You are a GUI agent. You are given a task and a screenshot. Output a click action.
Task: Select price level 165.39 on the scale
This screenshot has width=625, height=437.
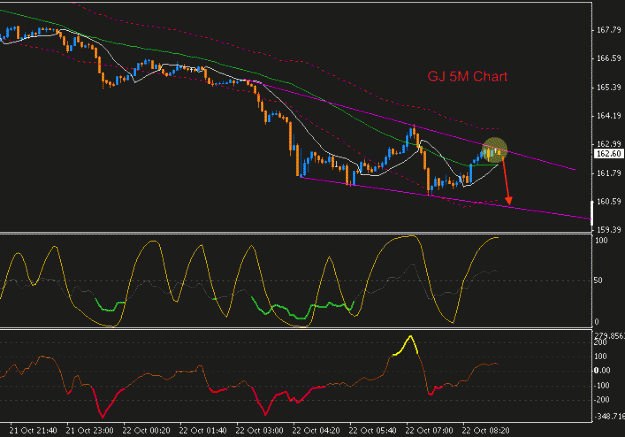click(x=609, y=87)
